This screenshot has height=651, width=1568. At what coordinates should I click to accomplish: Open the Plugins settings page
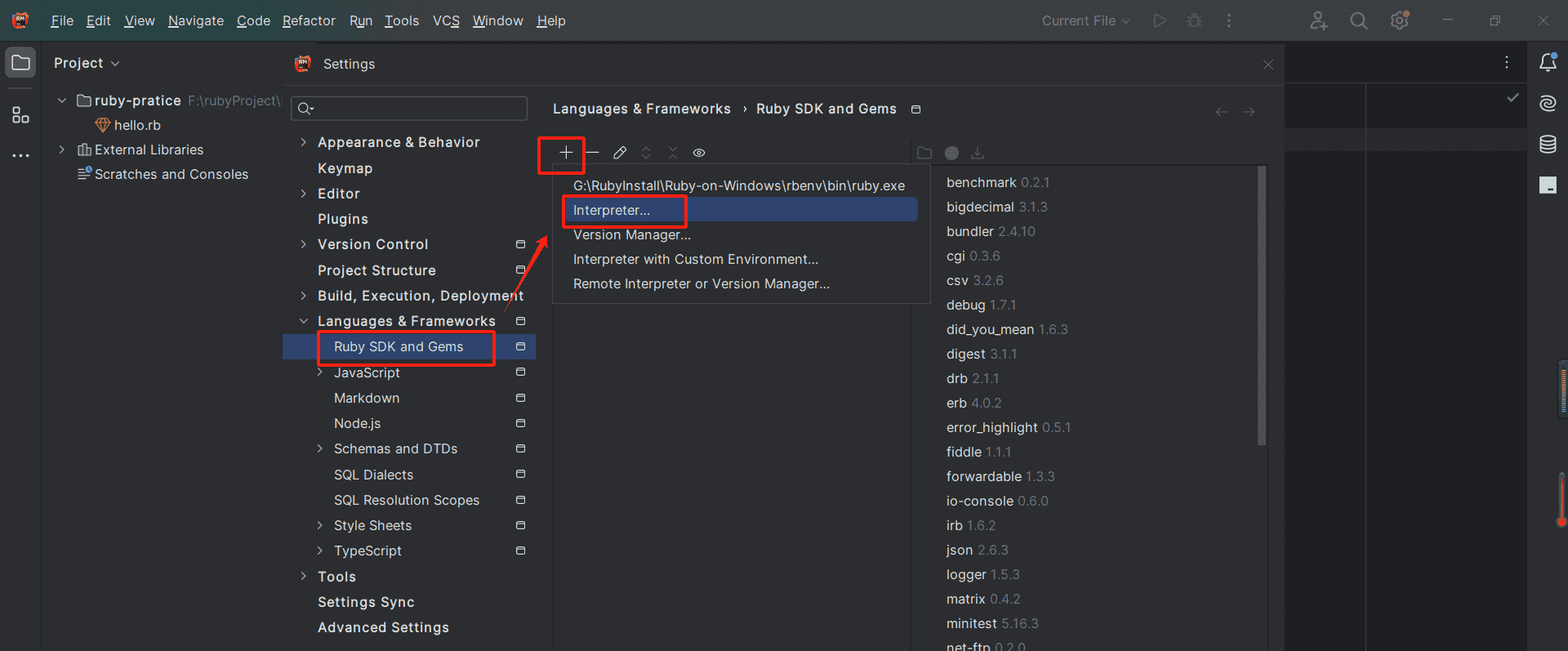click(343, 219)
